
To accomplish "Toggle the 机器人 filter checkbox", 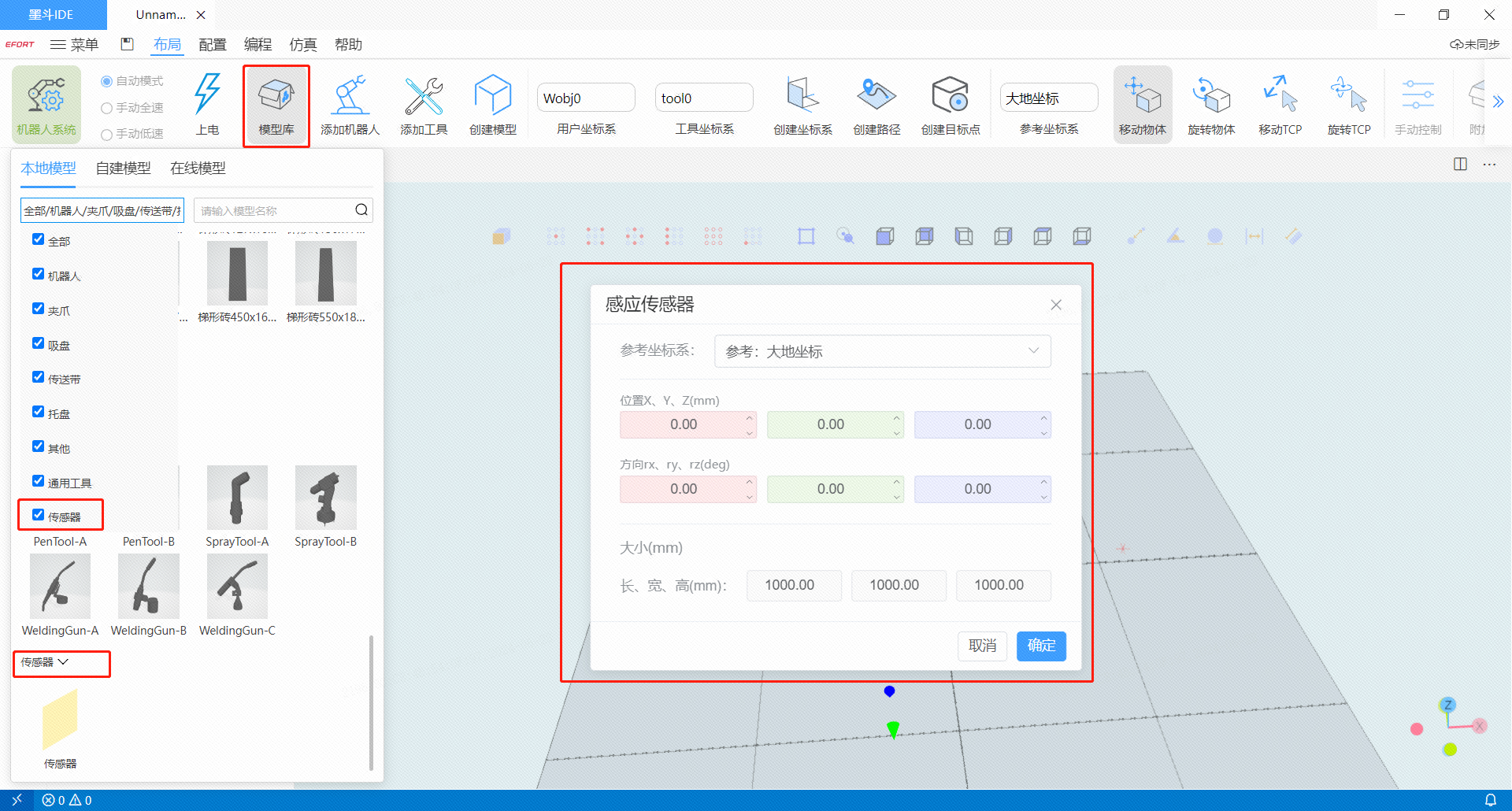I will tap(38, 274).
